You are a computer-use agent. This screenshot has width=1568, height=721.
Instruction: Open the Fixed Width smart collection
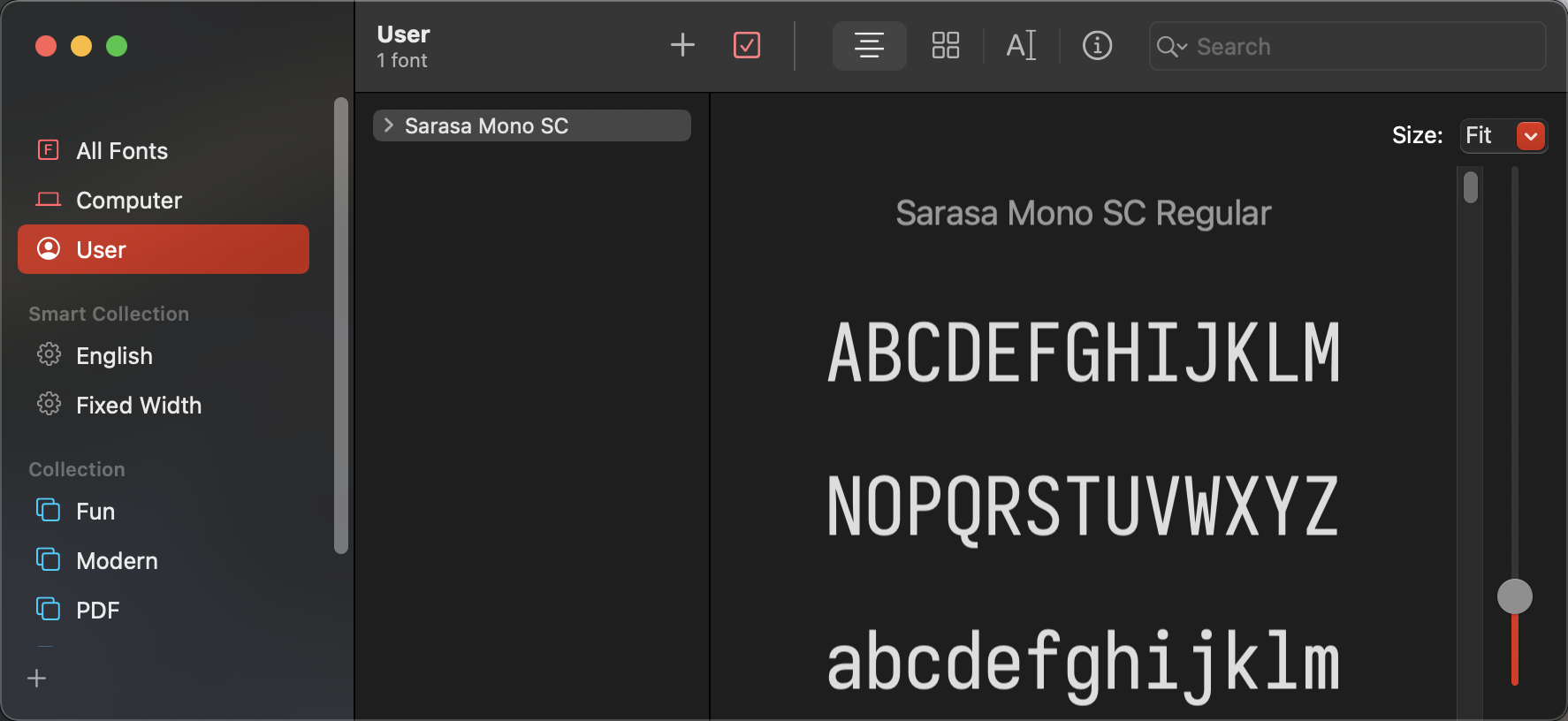pyautogui.click(x=164, y=406)
